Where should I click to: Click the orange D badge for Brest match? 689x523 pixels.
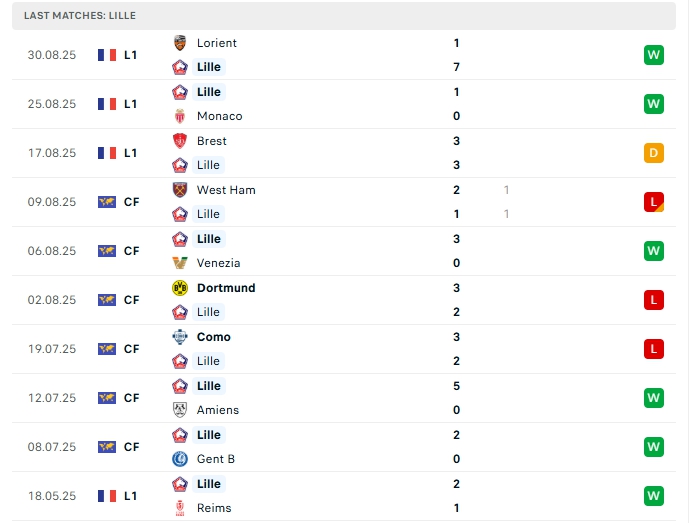654,153
